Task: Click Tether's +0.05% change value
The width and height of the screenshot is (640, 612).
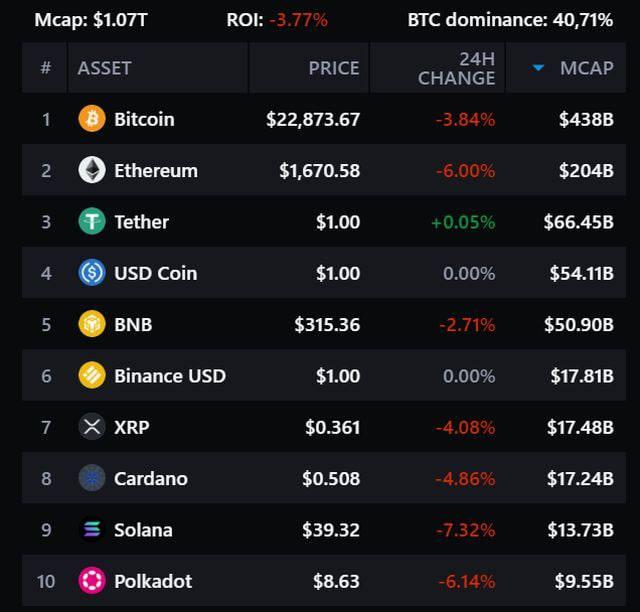Action: click(463, 222)
